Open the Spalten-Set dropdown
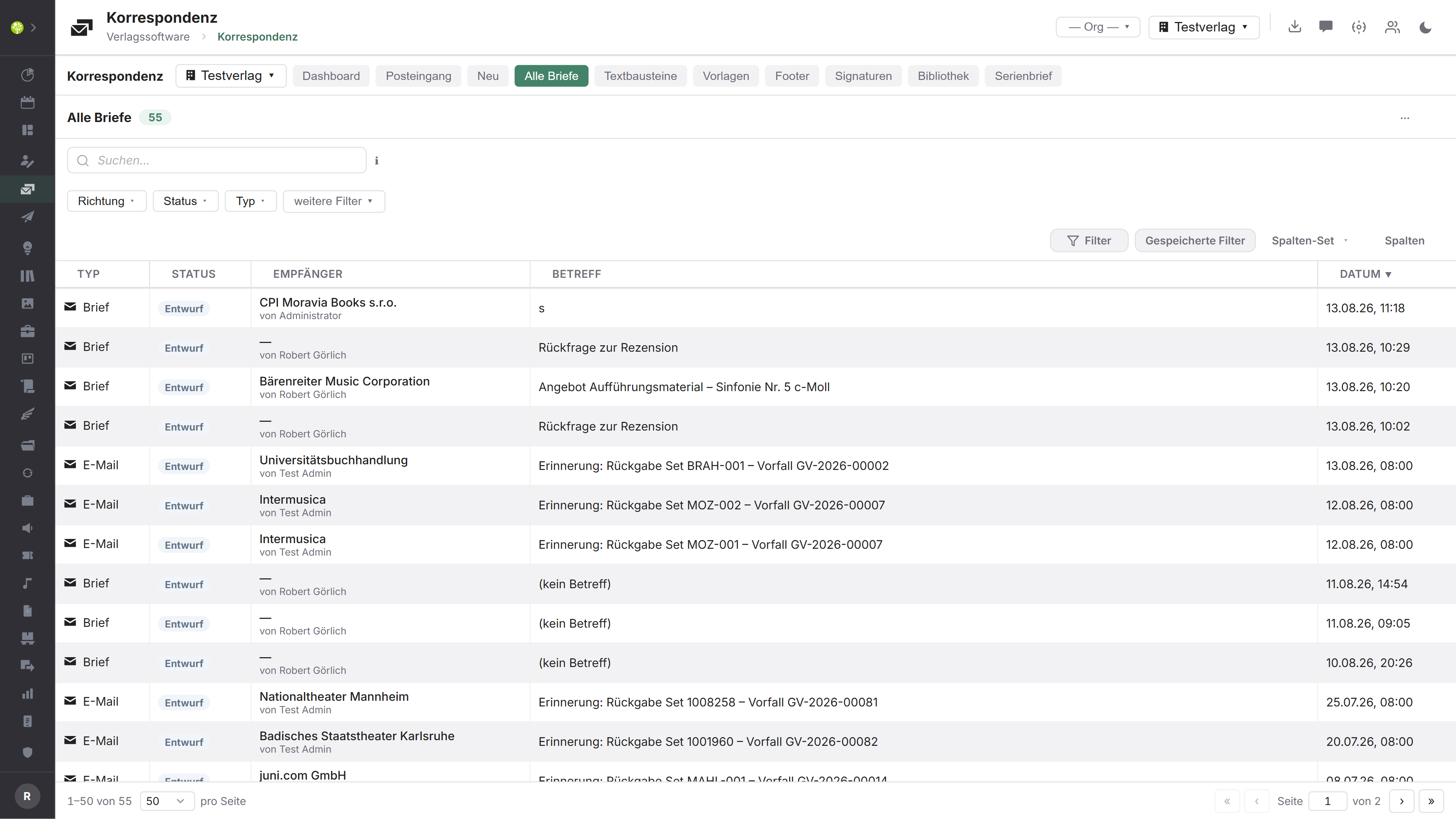 [x=1310, y=241]
